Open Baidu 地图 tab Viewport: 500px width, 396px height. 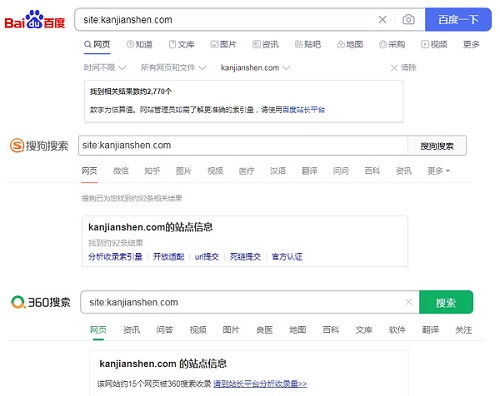pyautogui.click(x=350, y=44)
